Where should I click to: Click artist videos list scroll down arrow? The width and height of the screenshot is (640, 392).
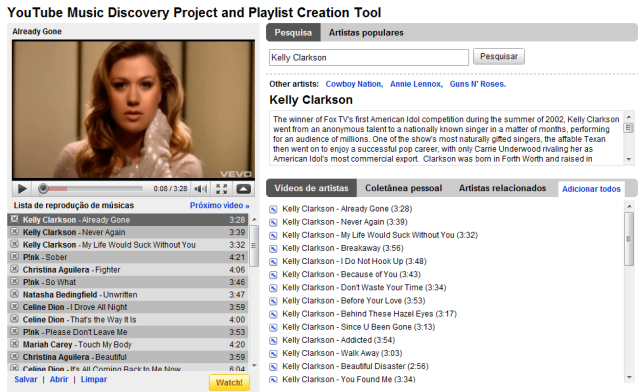629,378
